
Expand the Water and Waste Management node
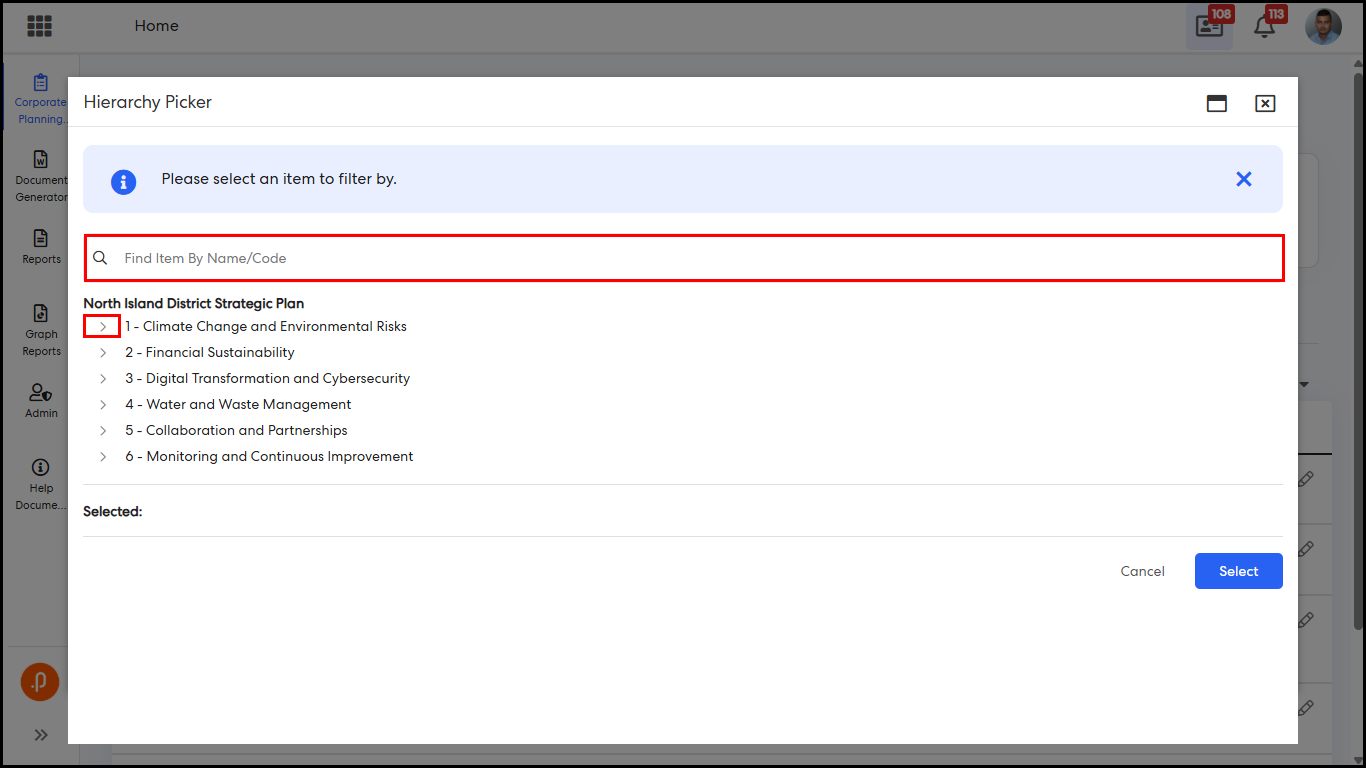102,405
